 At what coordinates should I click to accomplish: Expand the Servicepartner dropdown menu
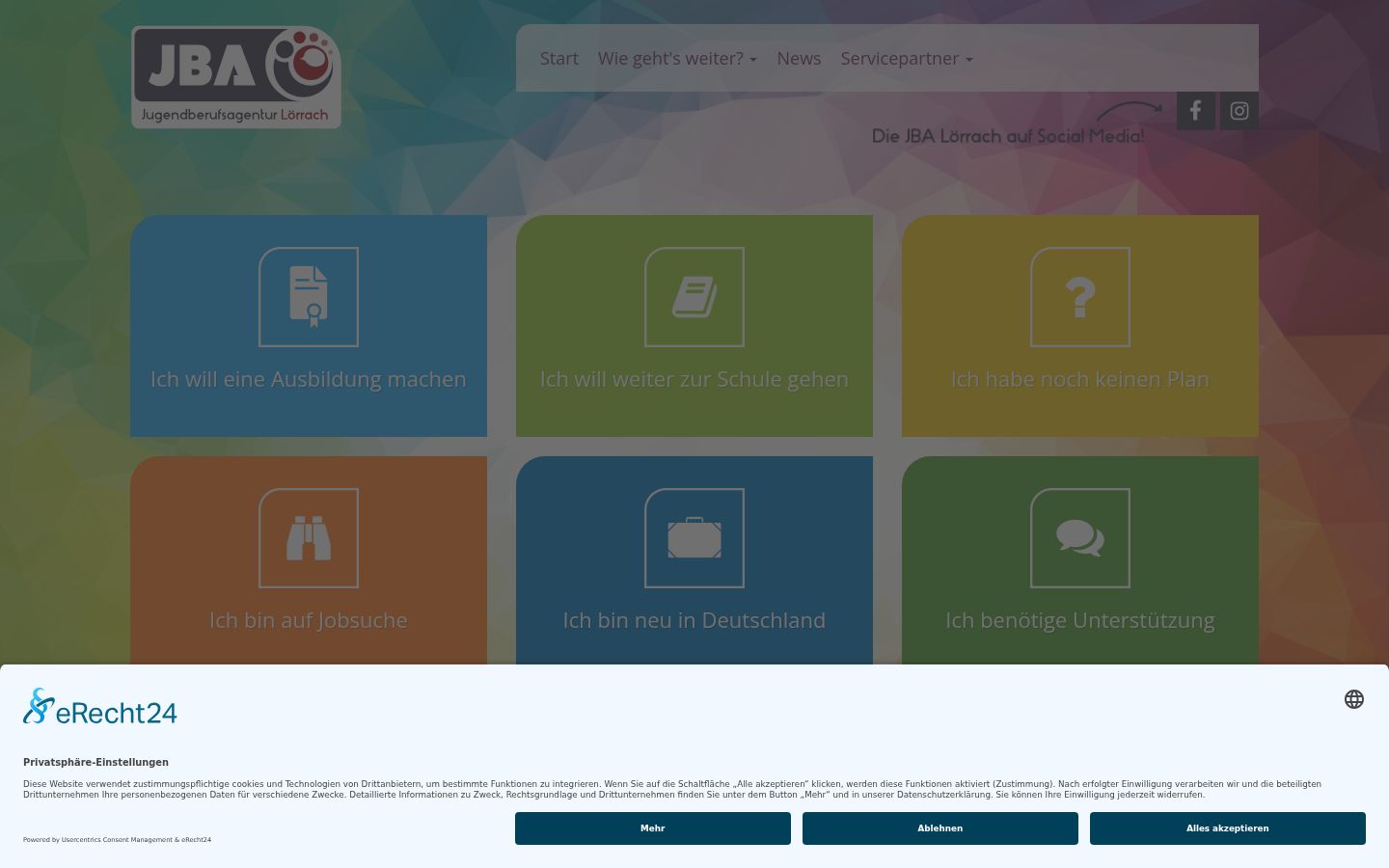coord(907,59)
